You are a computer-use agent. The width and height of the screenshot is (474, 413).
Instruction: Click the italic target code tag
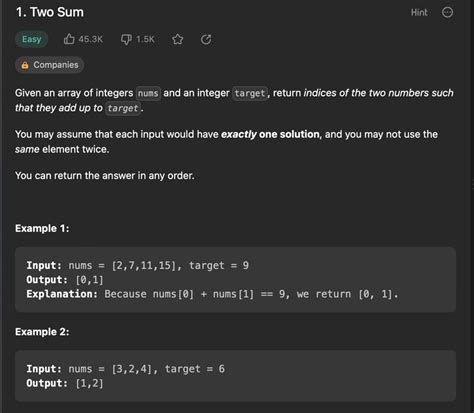point(123,108)
